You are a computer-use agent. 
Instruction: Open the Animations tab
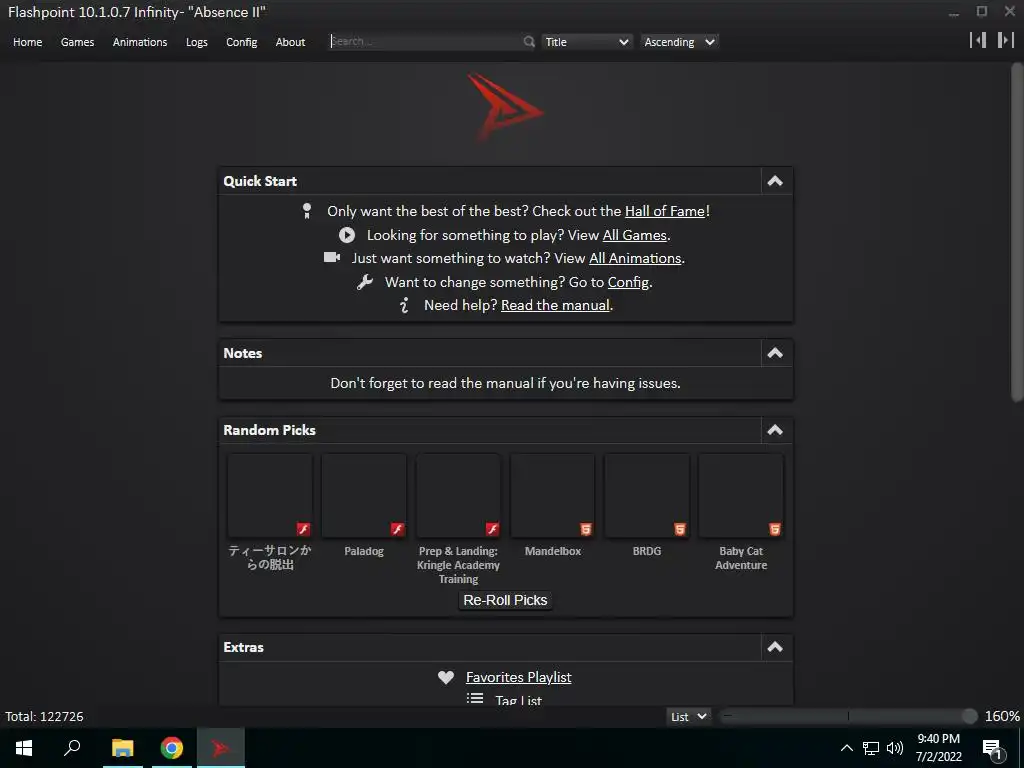(140, 42)
